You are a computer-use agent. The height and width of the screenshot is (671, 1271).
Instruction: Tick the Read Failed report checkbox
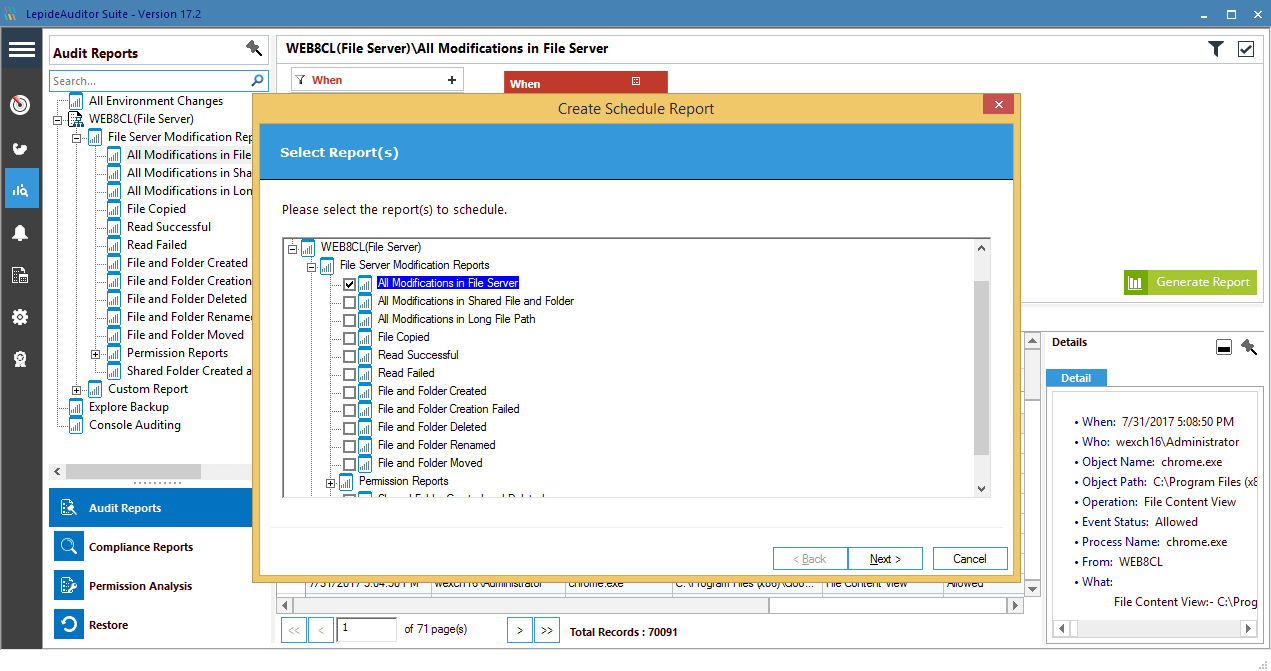pyautogui.click(x=349, y=374)
